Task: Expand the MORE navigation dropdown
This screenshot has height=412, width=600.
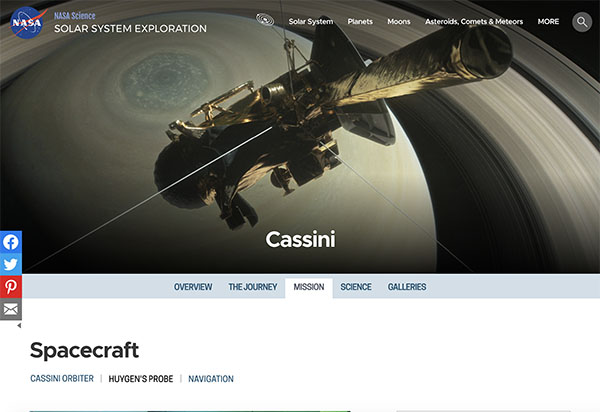Action: point(548,21)
